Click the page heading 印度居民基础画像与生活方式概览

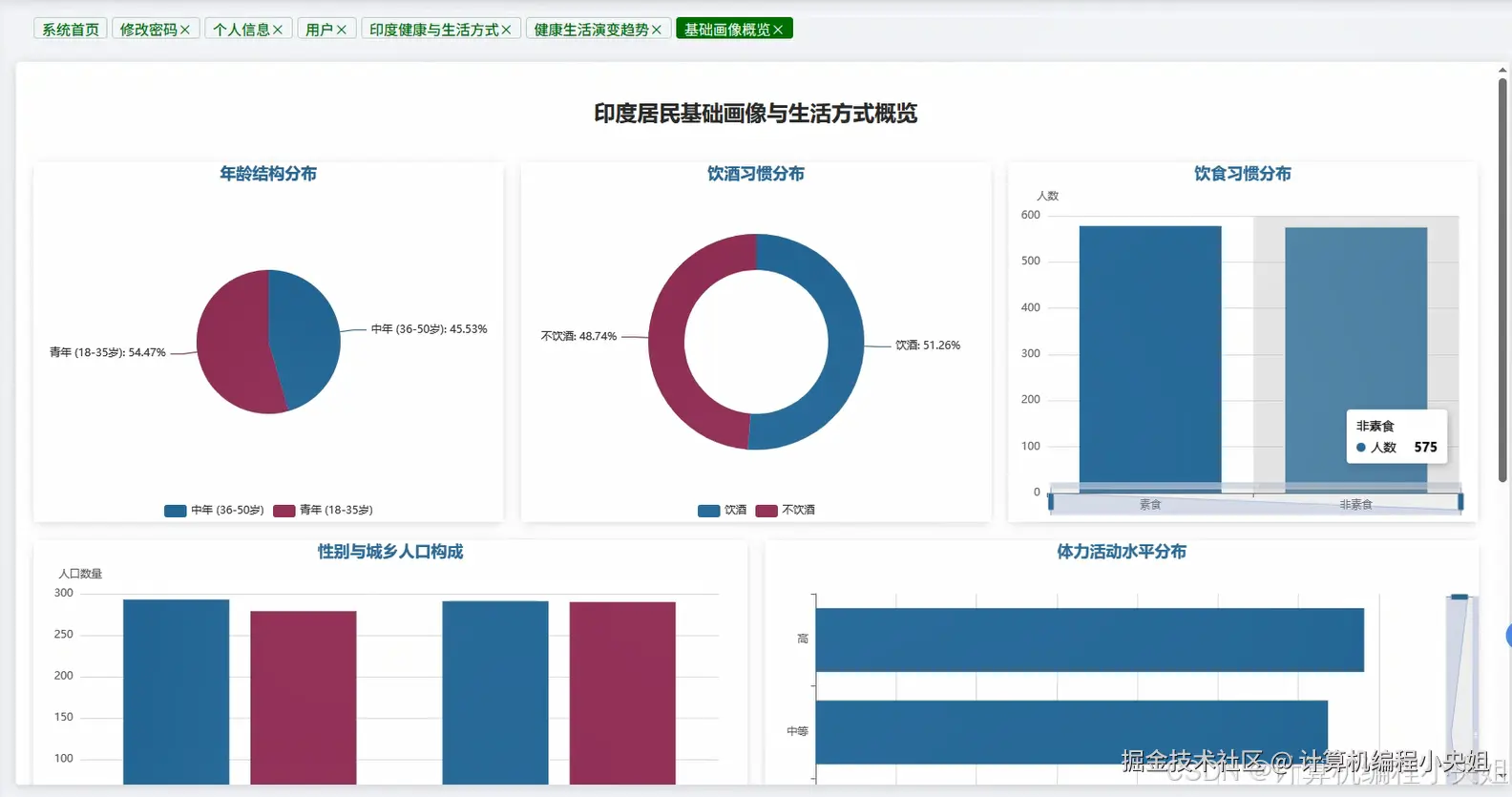click(x=756, y=114)
